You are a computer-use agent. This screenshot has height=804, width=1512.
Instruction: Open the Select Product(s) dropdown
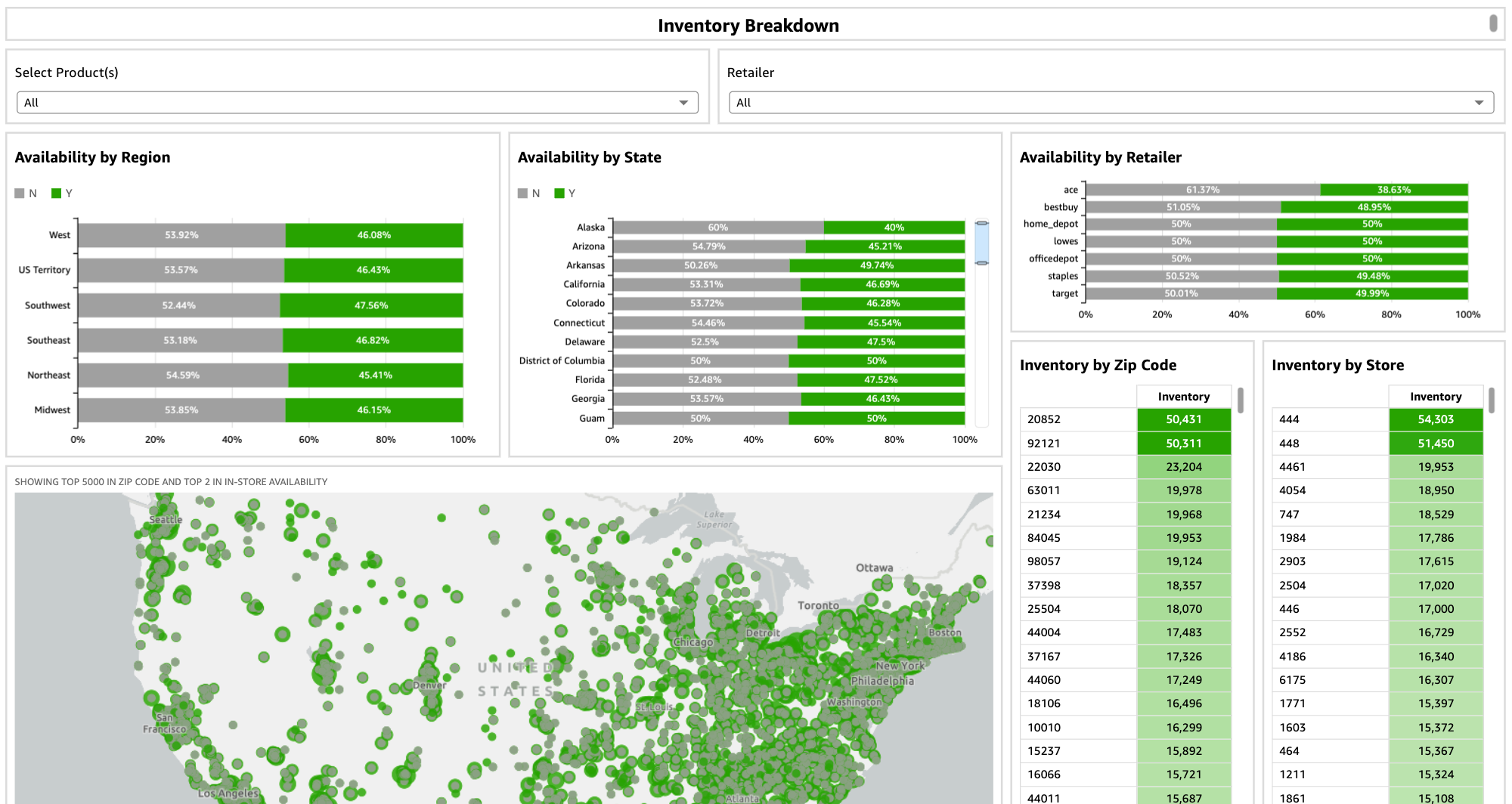click(x=357, y=103)
